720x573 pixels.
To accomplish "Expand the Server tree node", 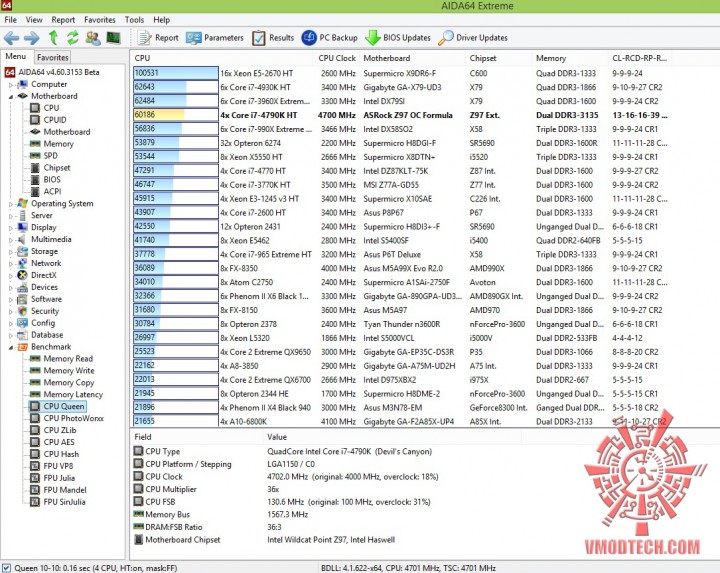I will 11,216.
